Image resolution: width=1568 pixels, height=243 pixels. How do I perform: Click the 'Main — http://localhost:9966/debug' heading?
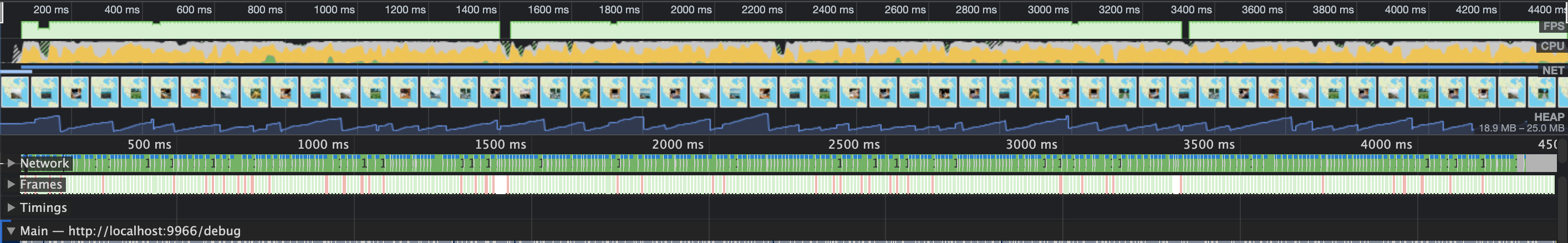click(130, 231)
